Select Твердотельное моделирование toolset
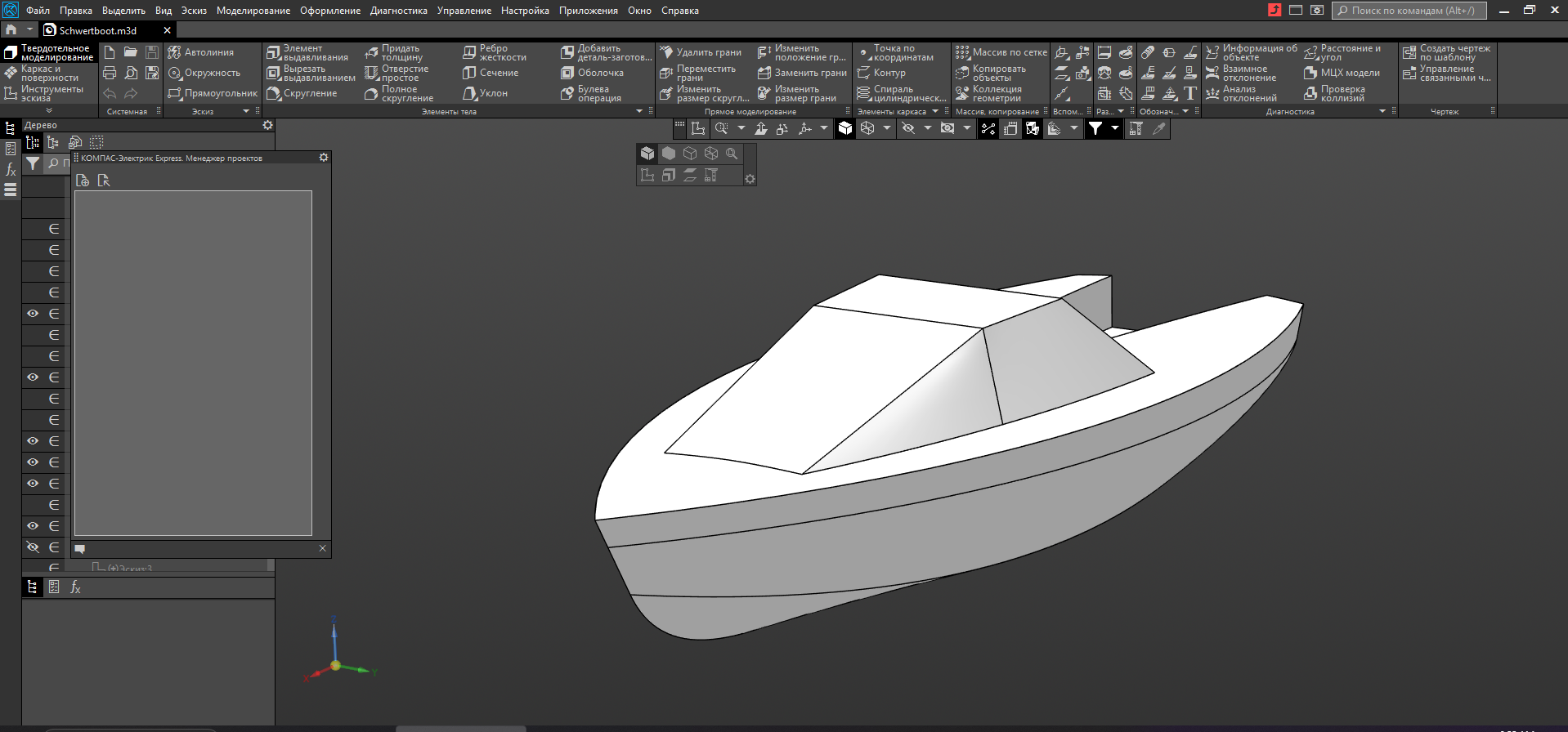 [49, 52]
